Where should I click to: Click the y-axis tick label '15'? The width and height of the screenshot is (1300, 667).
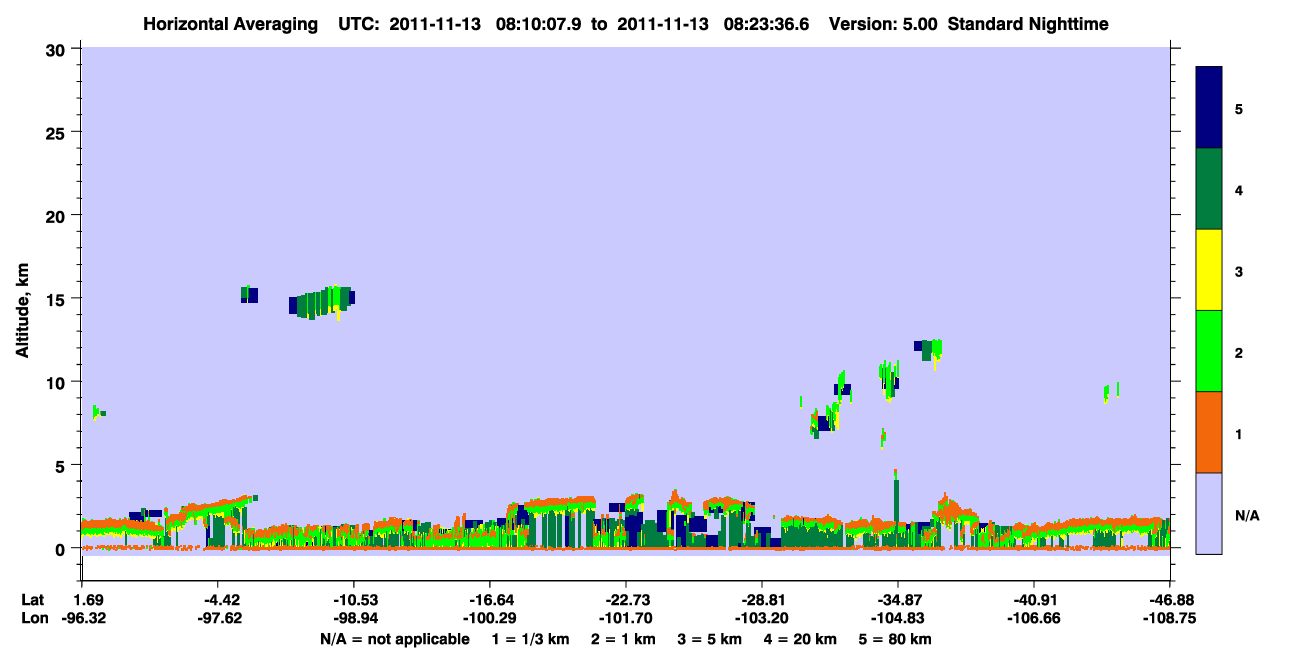pyautogui.click(x=58, y=299)
